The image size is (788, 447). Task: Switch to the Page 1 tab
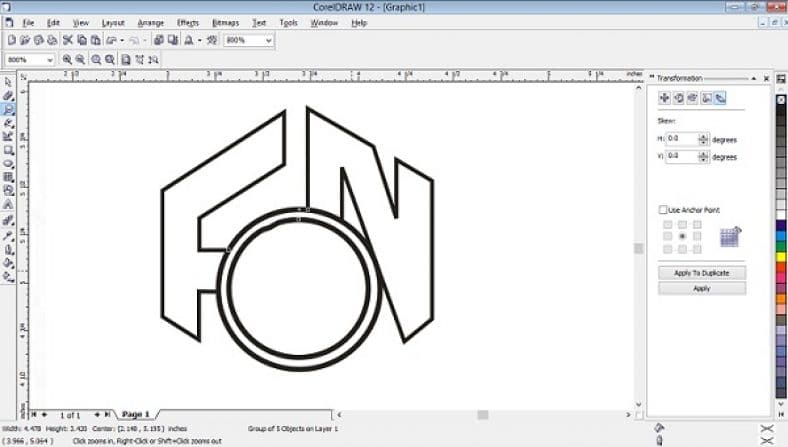pyautogui.click(x=136, y=414)
